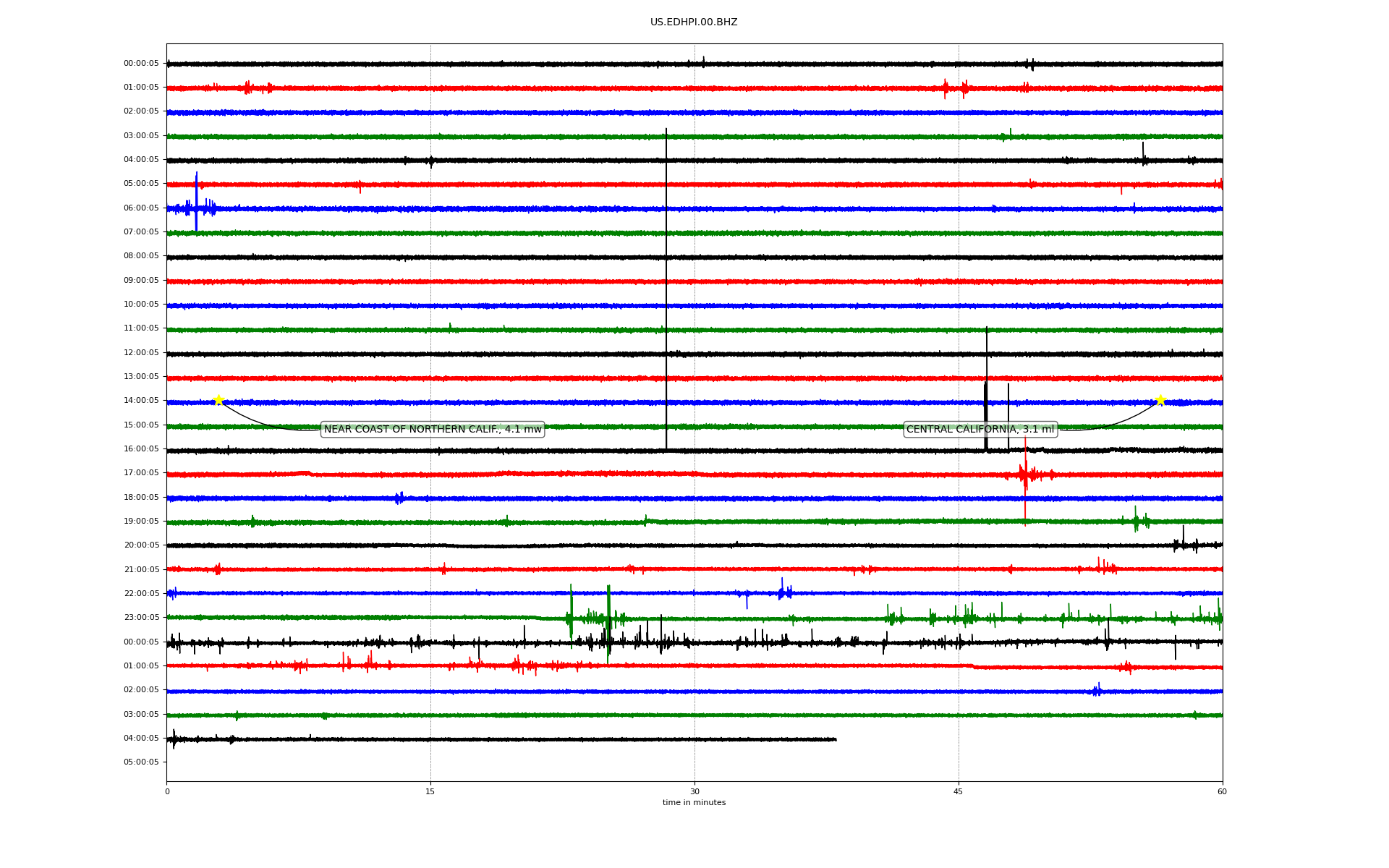The height and width of the screenshot is (868, 1389).
Task: Click the red seismic event on the 17:00:05 trace
Action: click(x=1025, y=475)
